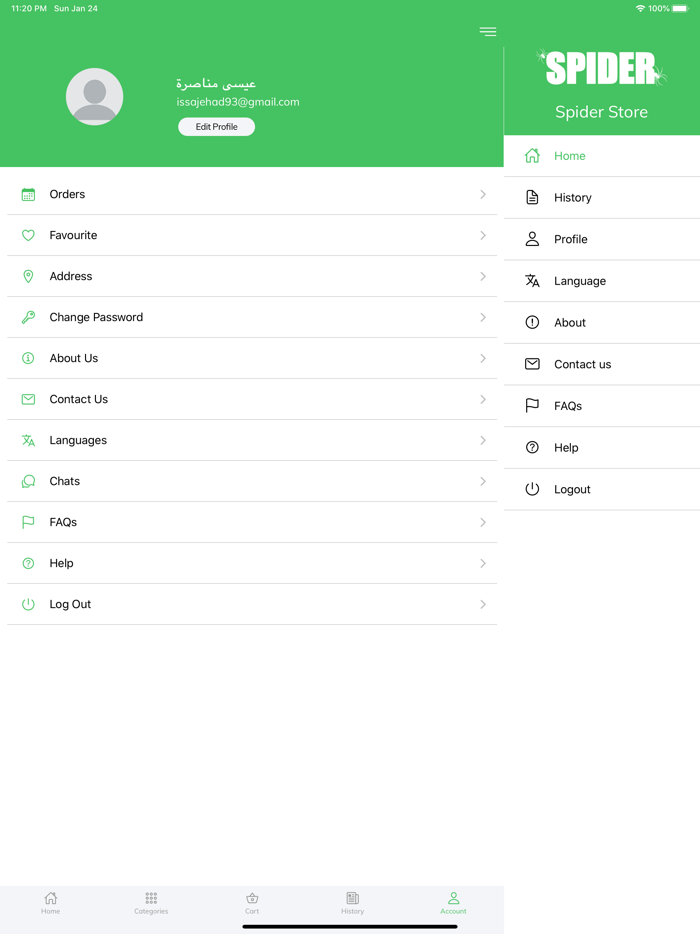Expand the About Us row chevron
The height and width of the screenshot is (934, 700).
click(x=483, y=358)
